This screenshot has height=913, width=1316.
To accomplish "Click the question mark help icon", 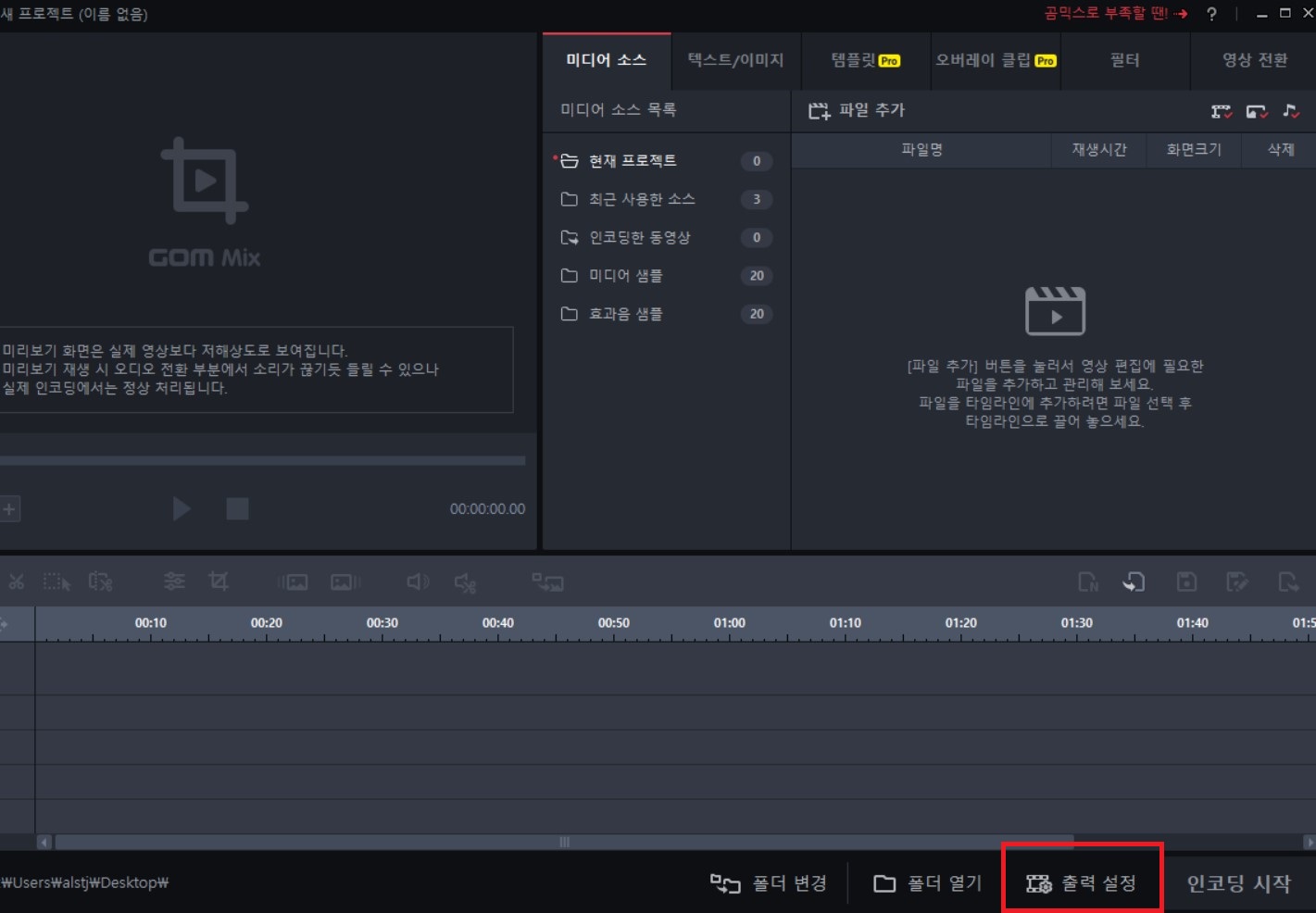I will click(1211, 14).
